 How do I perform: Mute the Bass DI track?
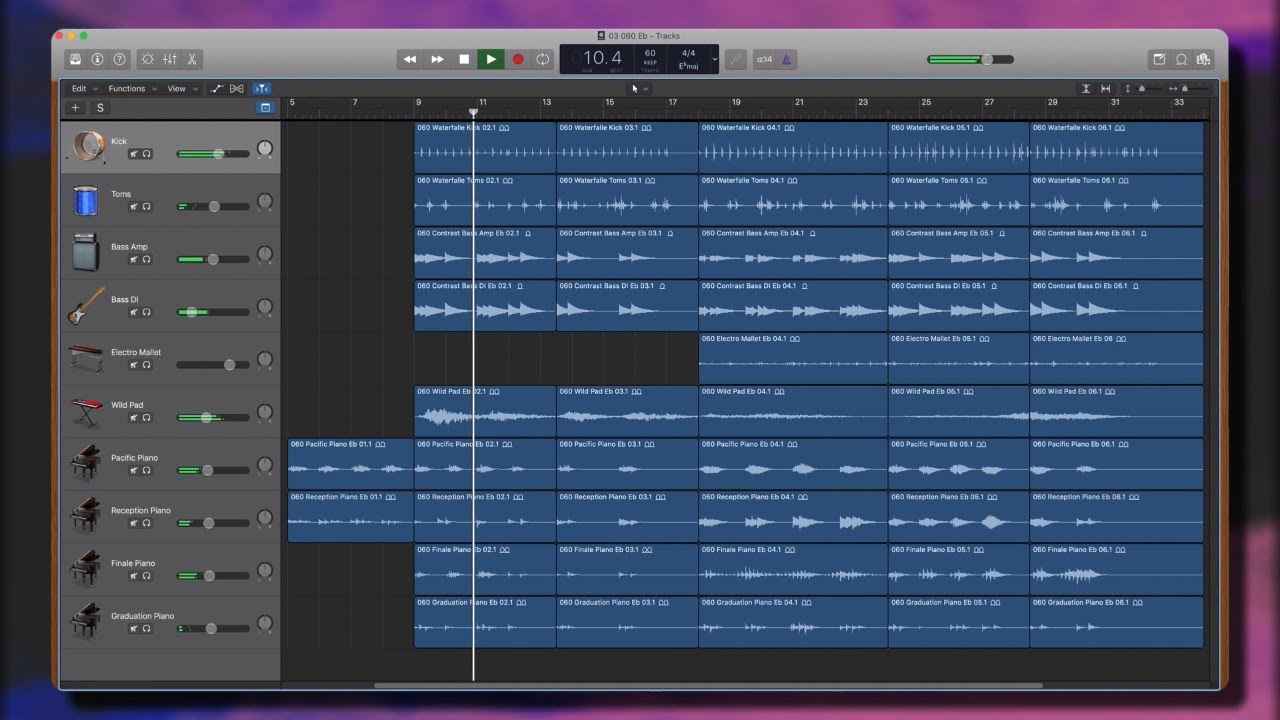(133, 312)
